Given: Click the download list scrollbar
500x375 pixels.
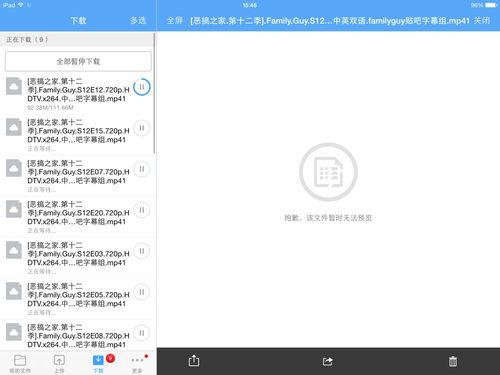Looking at the screenshot, I should tap(154, 93).
